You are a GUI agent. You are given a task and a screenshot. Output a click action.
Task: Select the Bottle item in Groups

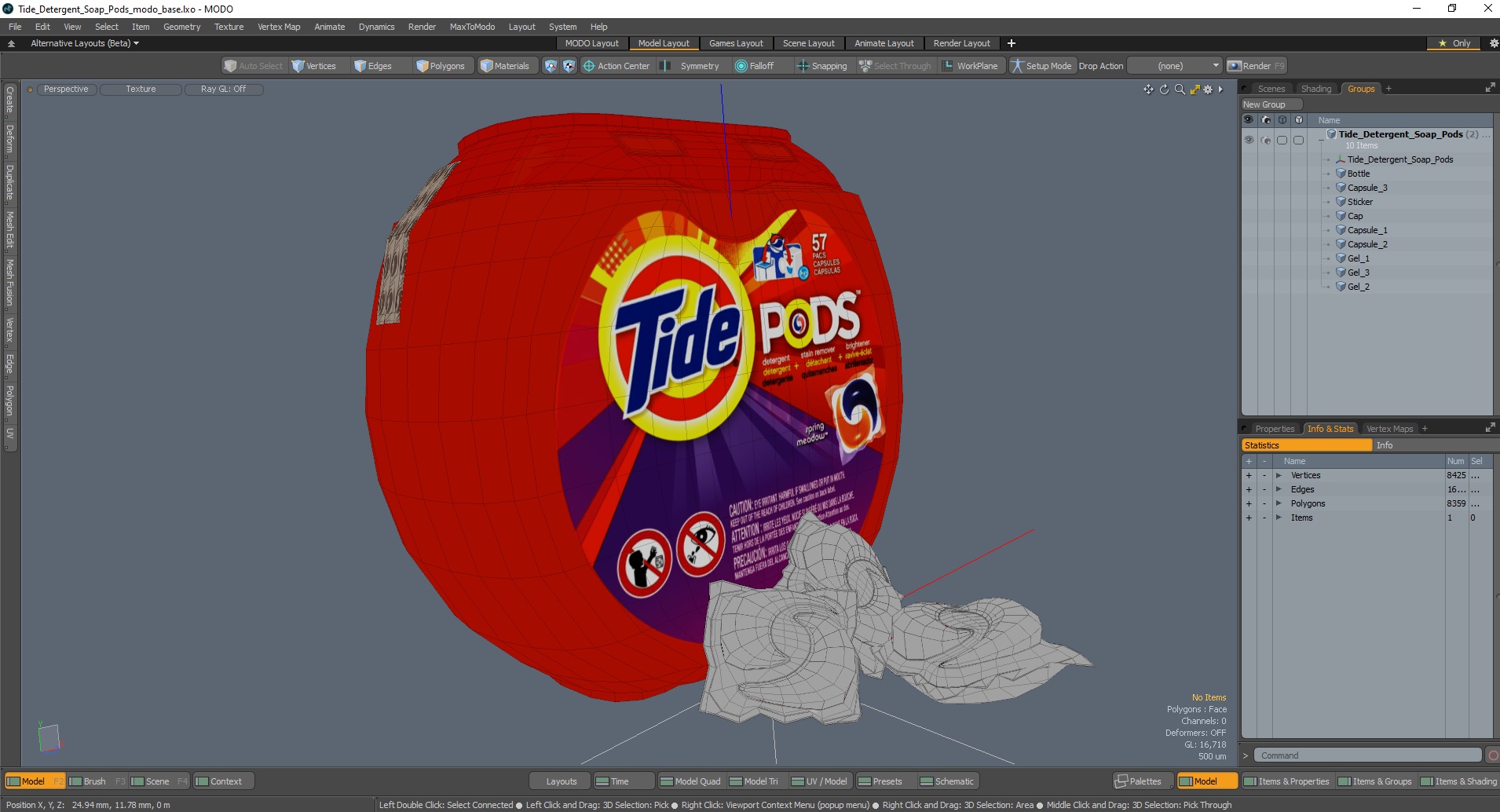(x=1359, y=174)
